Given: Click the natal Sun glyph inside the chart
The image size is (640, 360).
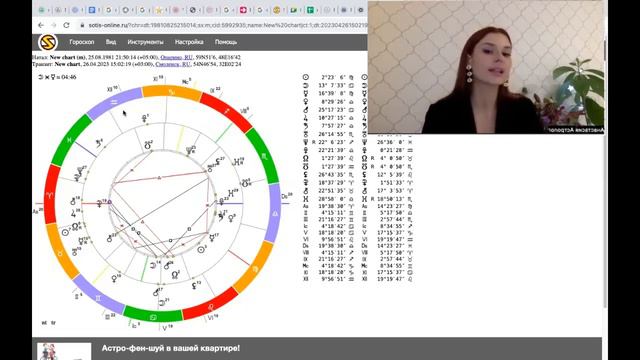Looking at the screenshot, I should pyautogui.click(x=201, y=249).
